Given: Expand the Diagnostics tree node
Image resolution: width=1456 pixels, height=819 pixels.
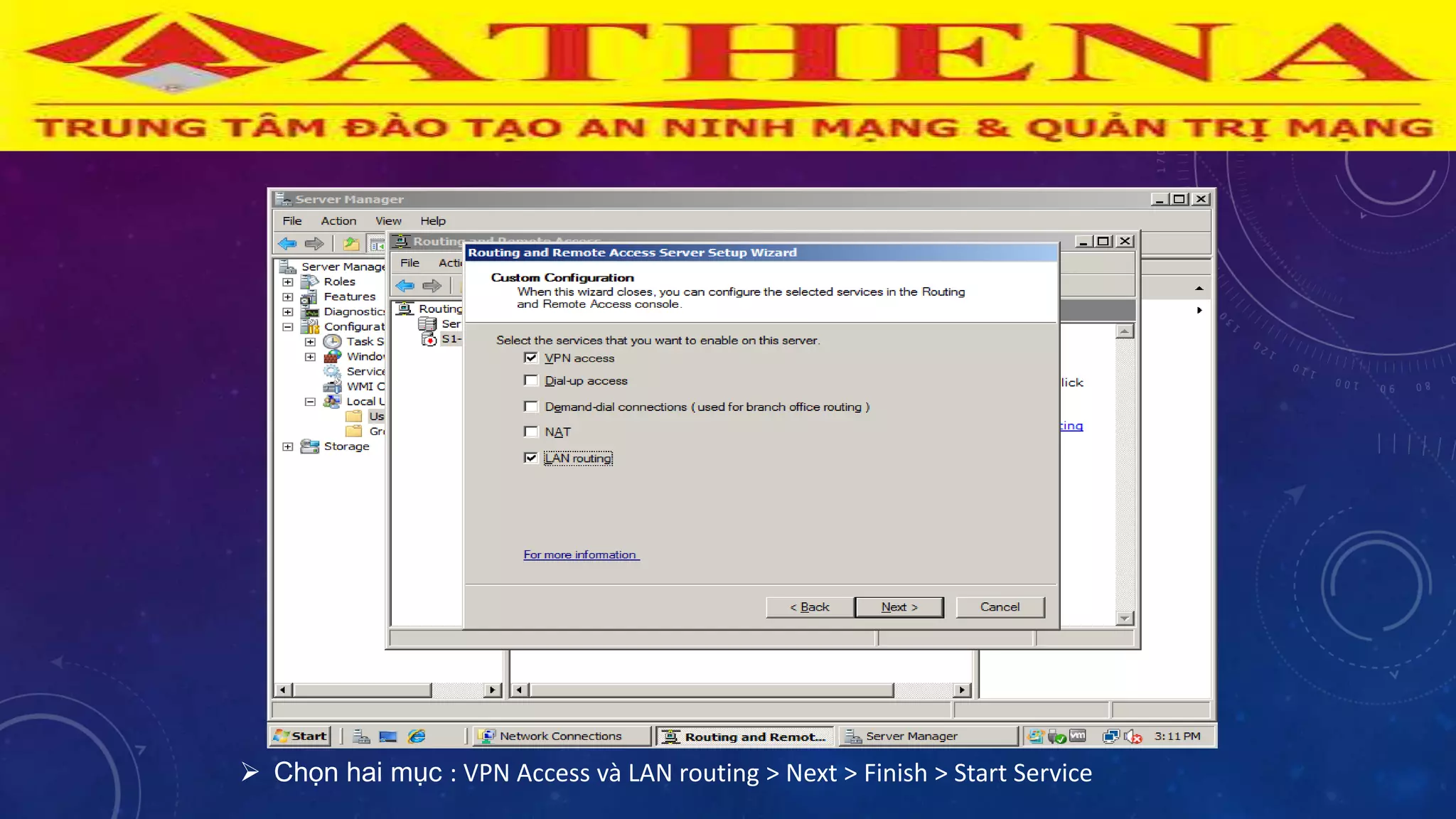Looking at the screenshot, I should tap(288, 312).
